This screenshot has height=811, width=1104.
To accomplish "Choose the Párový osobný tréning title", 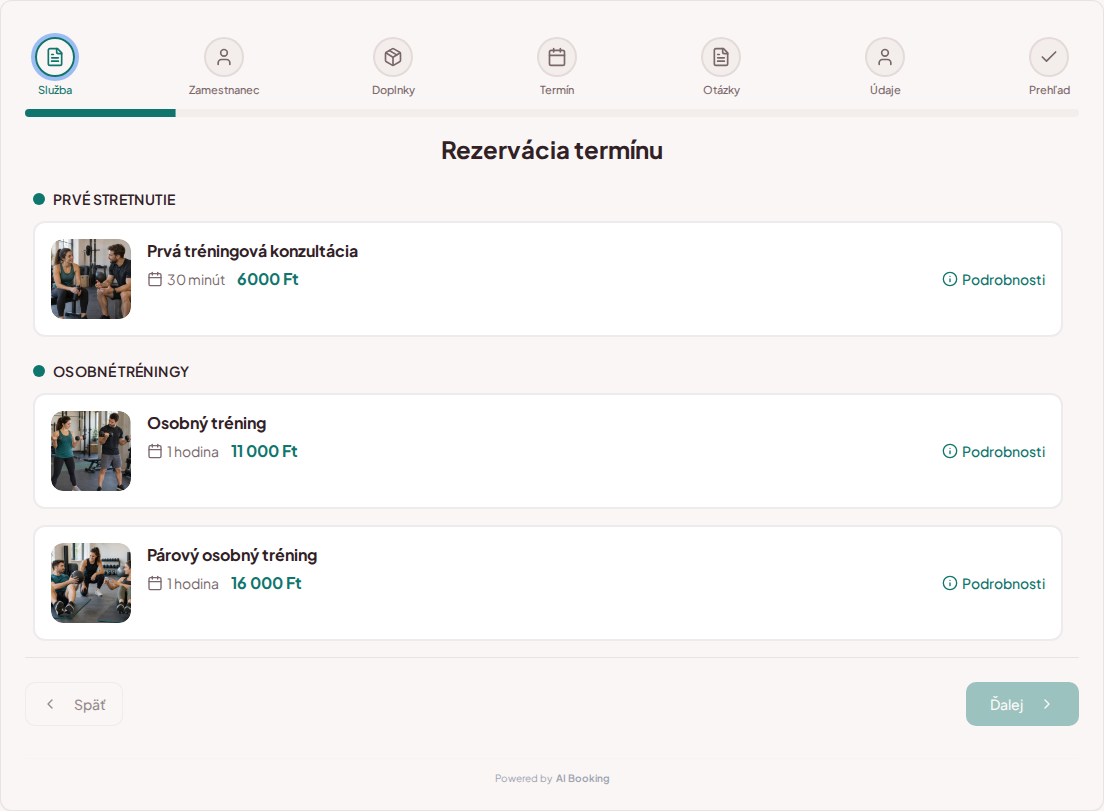I will (232, 555).
